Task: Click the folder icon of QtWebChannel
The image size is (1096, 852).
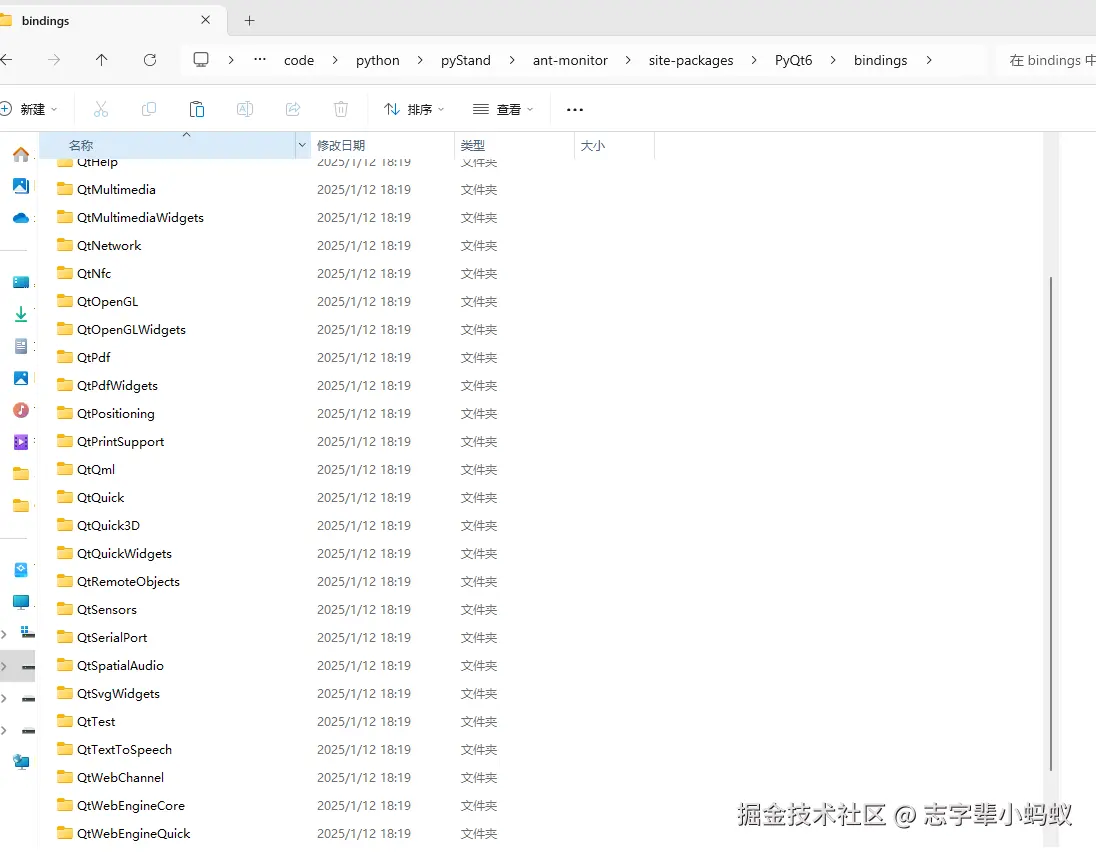Action: [65, 777]
